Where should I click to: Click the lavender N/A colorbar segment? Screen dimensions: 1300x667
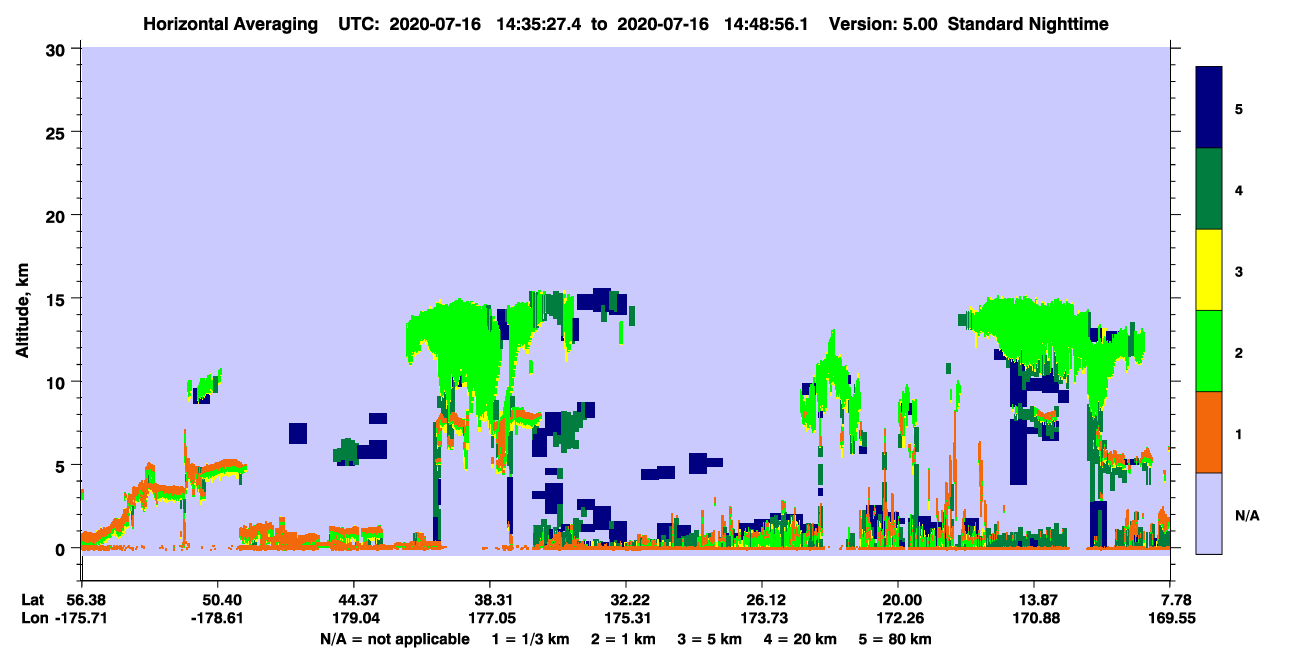point(1209,513)
